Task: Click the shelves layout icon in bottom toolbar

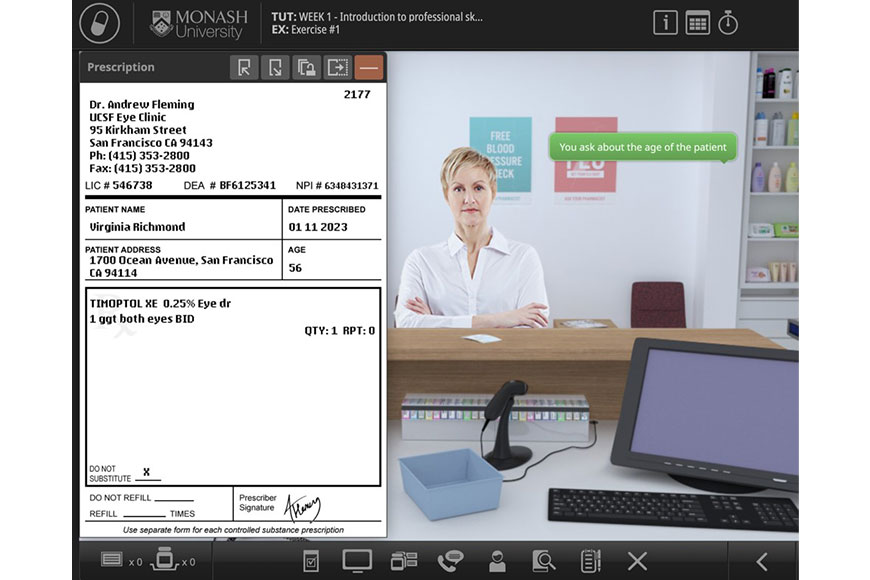Action: coord(404,561)
